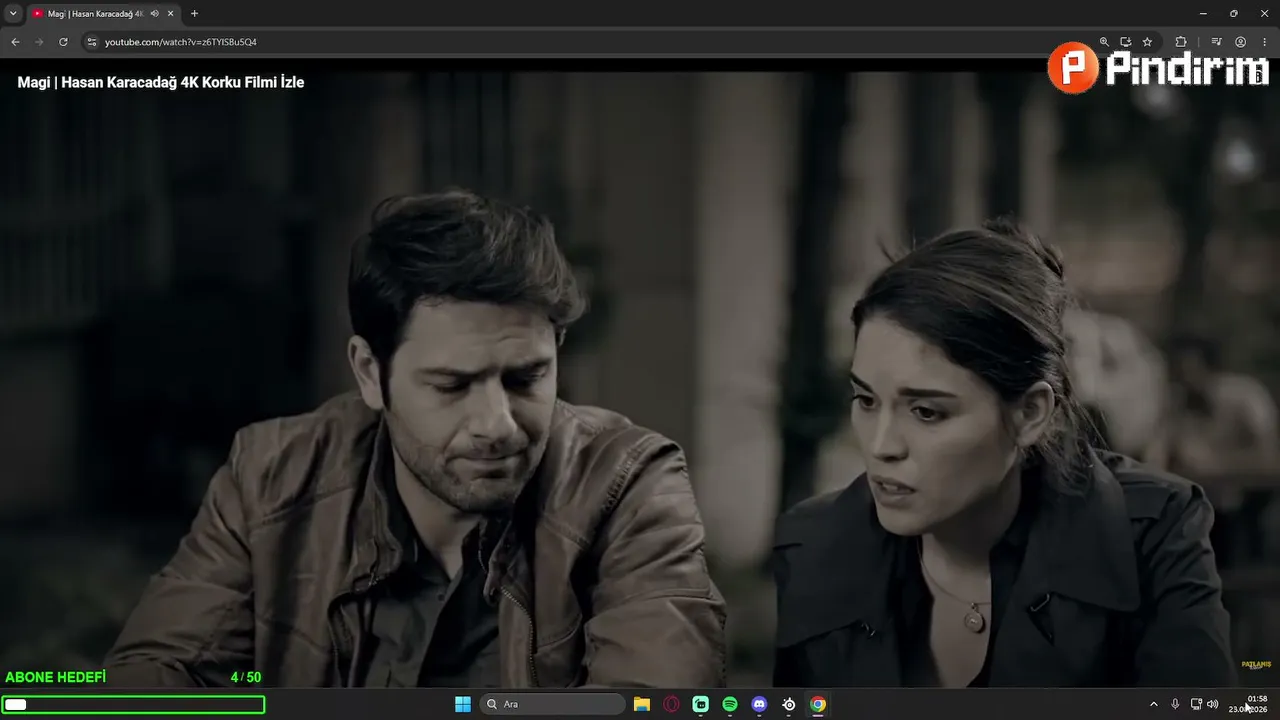Open Opera GX from the taskbar
The width and height of the screenshot is (1280, 720).
click(x=671, y=704)
